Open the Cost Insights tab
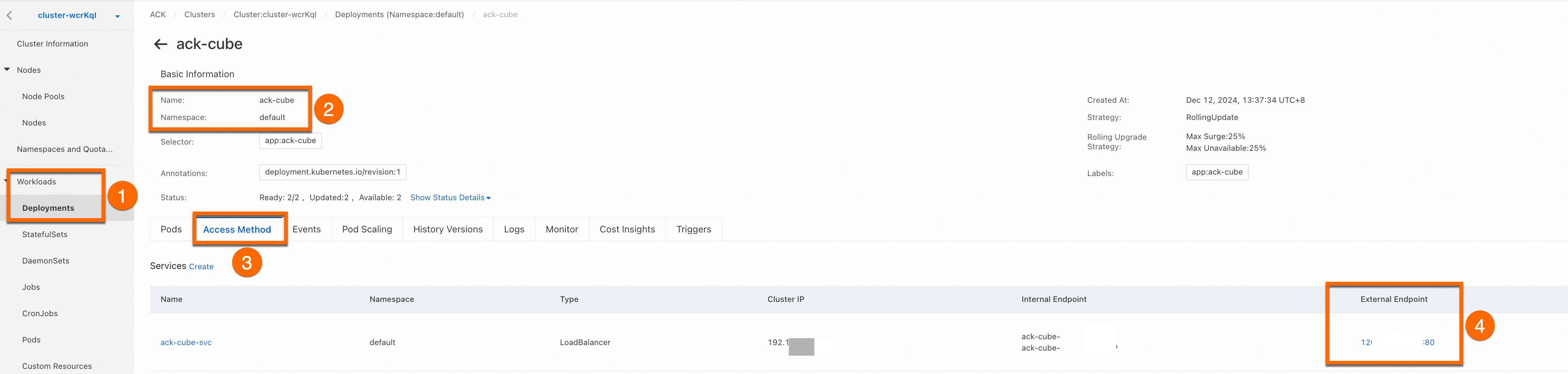 (x=627, y=229)
